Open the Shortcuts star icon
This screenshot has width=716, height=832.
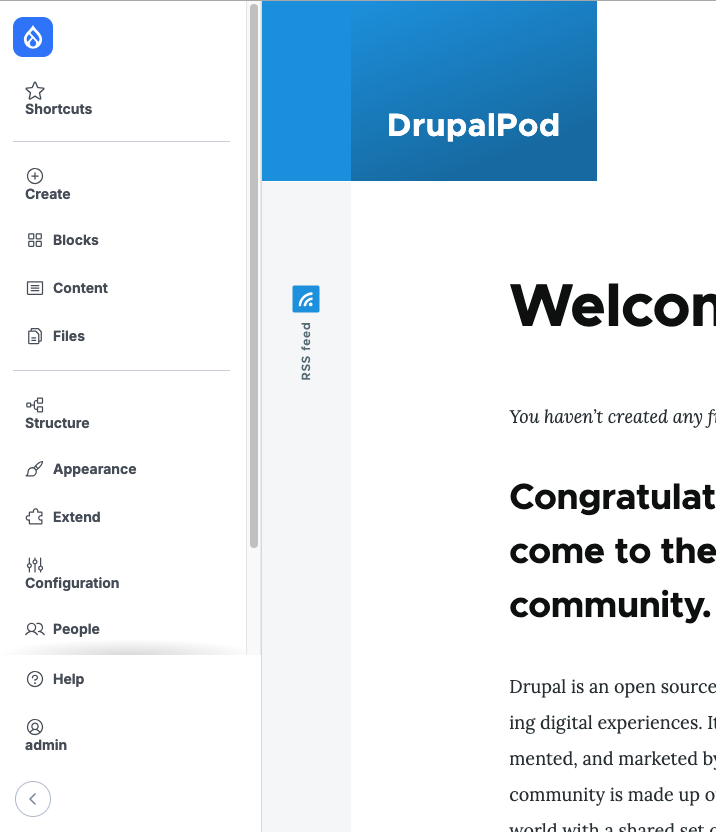click(35, 91)
